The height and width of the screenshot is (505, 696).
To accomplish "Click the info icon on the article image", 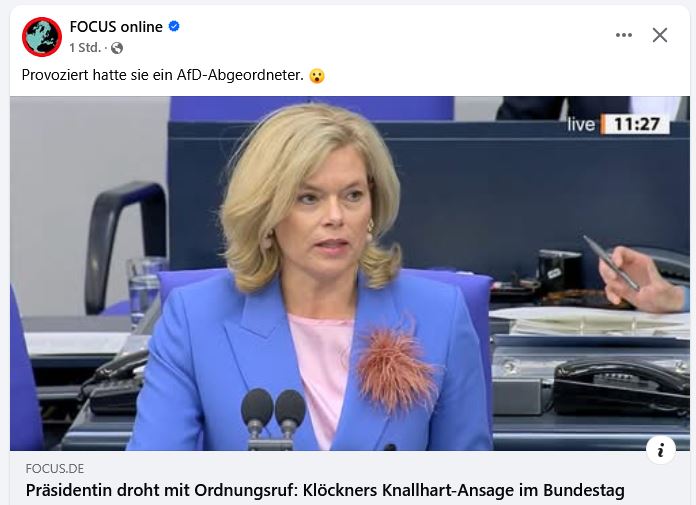I will 660,450.
